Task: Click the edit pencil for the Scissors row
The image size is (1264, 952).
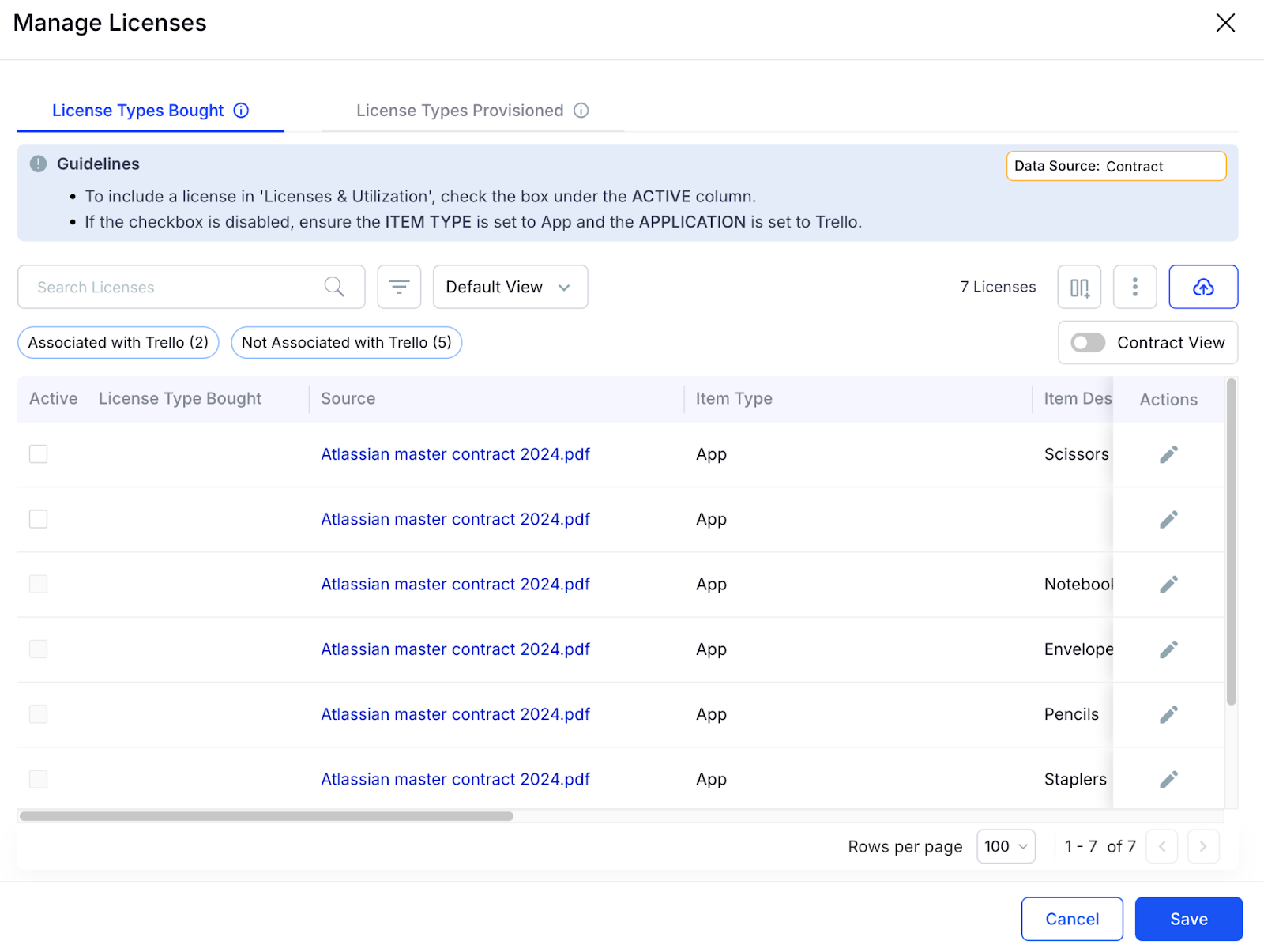Action: pos(1168,454)
